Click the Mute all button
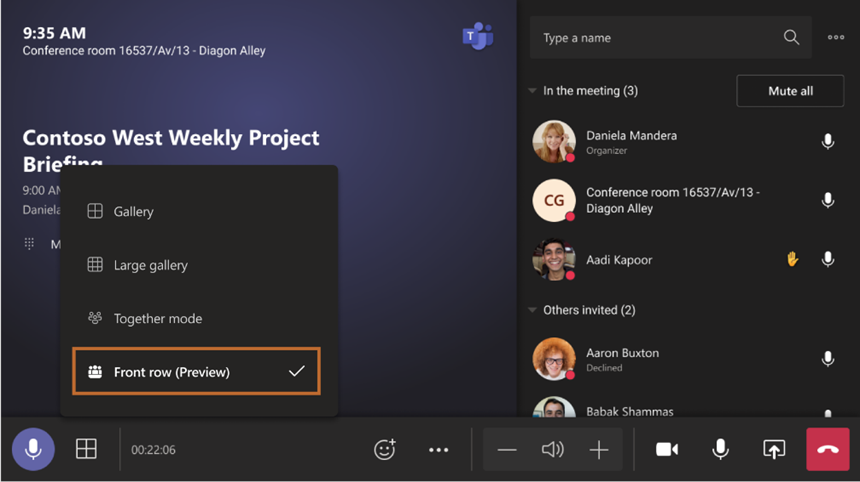Image resolution: width=860 pixels, height=482 pixels. tap(790, 91)
